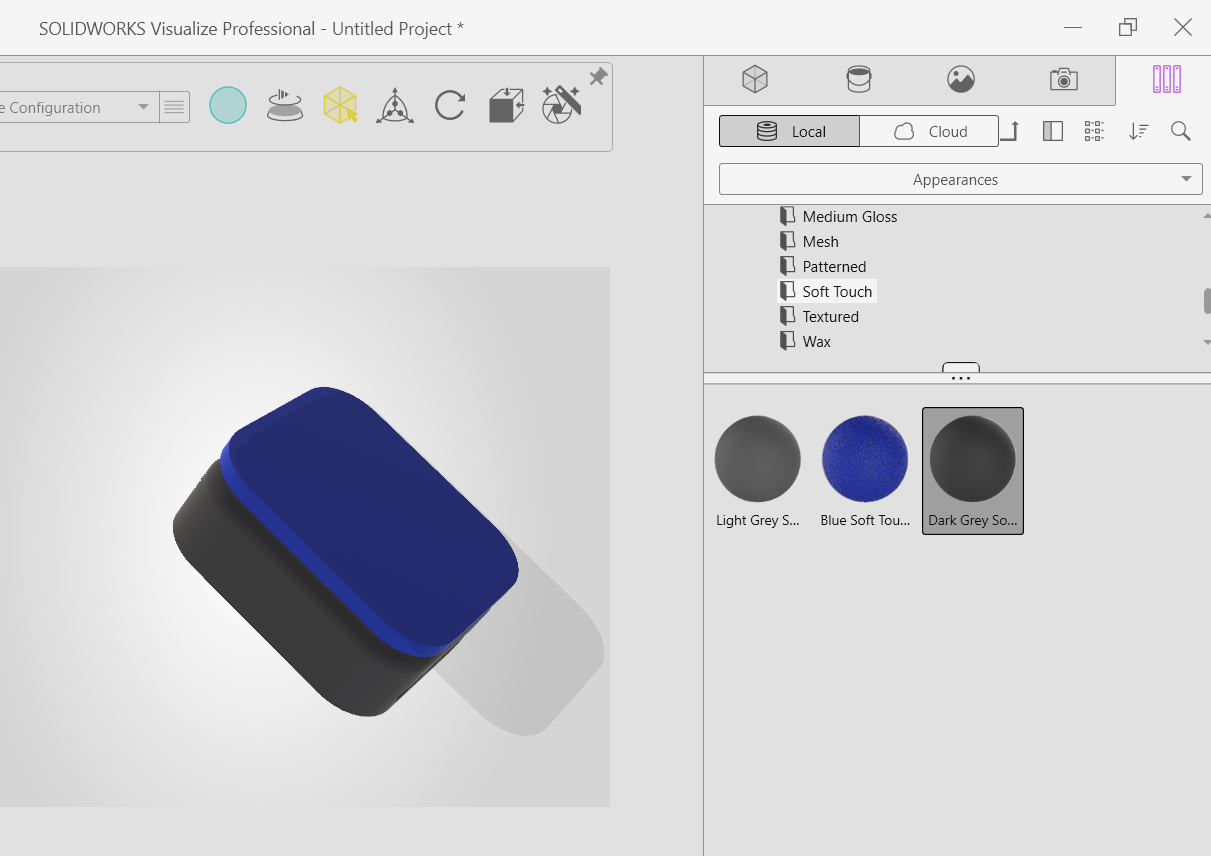Screen dimensions: 1211x856
Task: Click the folder tree scrollbar thumb
Action: pyautogui.click(x=1207, y=301)
